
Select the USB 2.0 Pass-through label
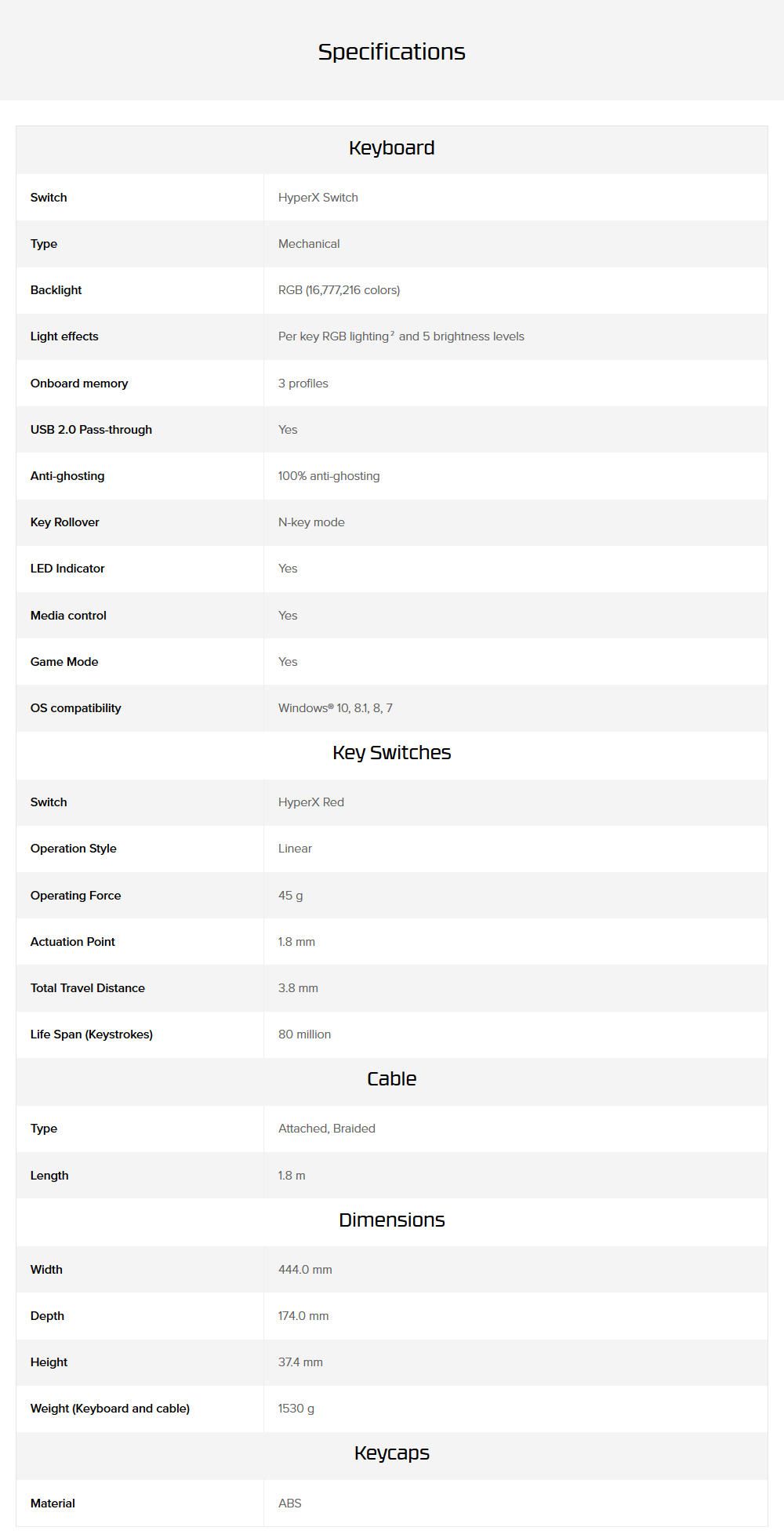point(91,430)
